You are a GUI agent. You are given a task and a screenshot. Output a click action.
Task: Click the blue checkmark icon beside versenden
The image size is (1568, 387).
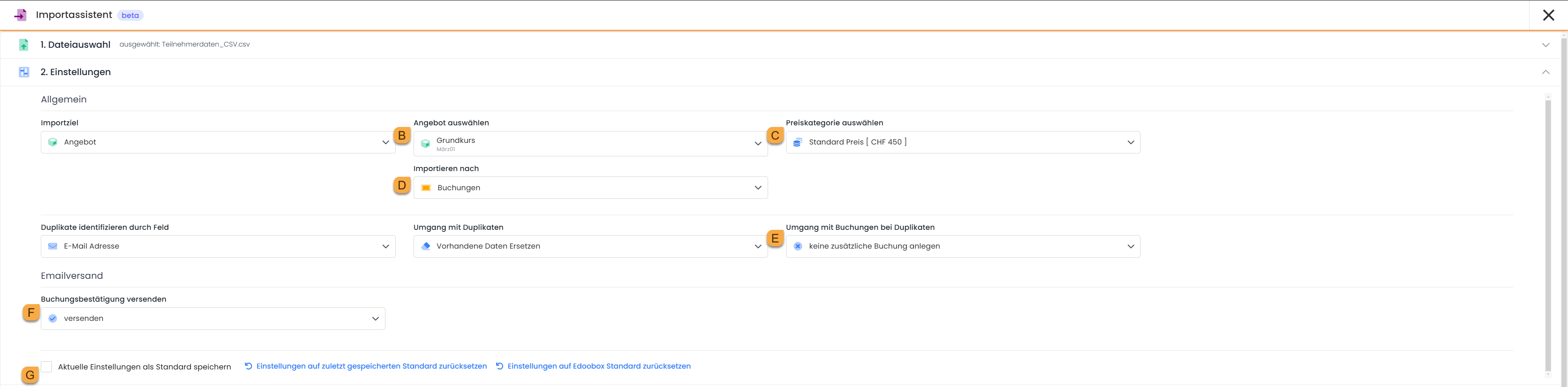coord(53,319)
